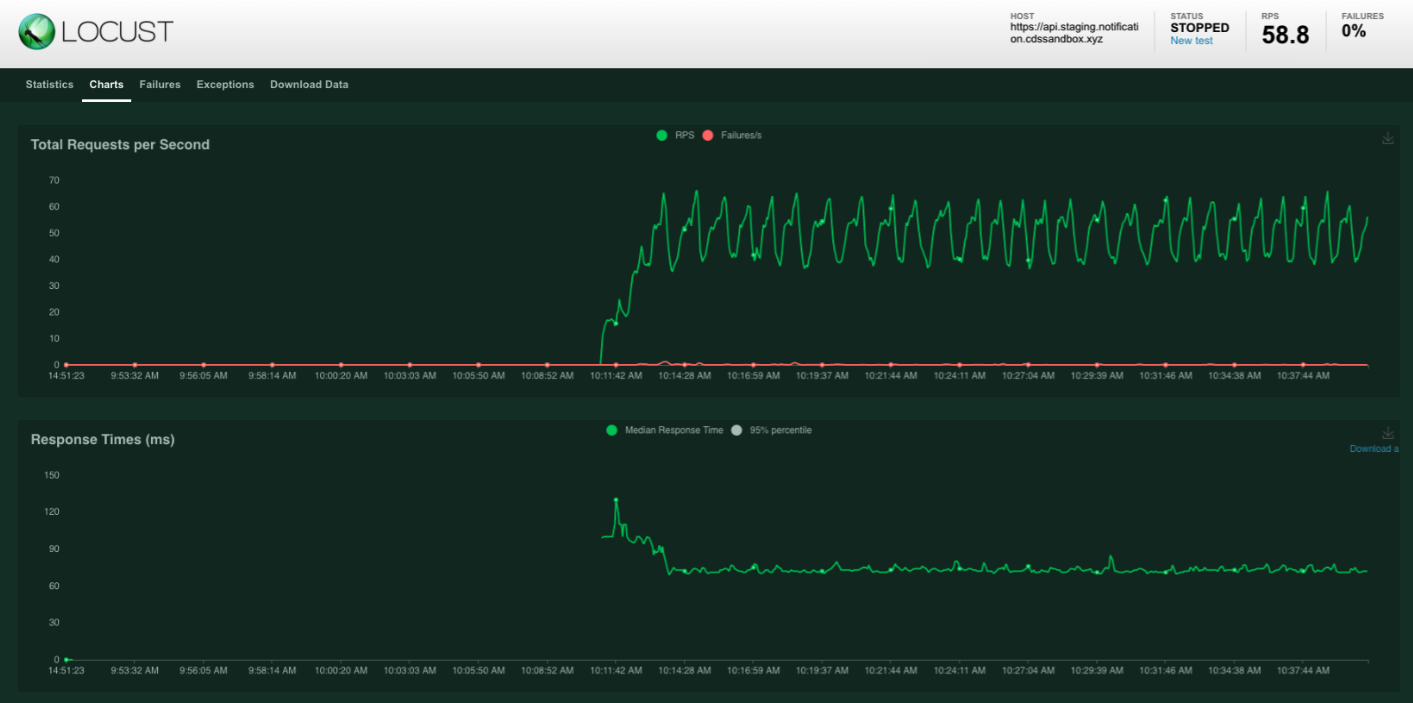Click the 120 ms response time peak point
The height and width of the screenshot is (703, 1413).
coord(616,499)
